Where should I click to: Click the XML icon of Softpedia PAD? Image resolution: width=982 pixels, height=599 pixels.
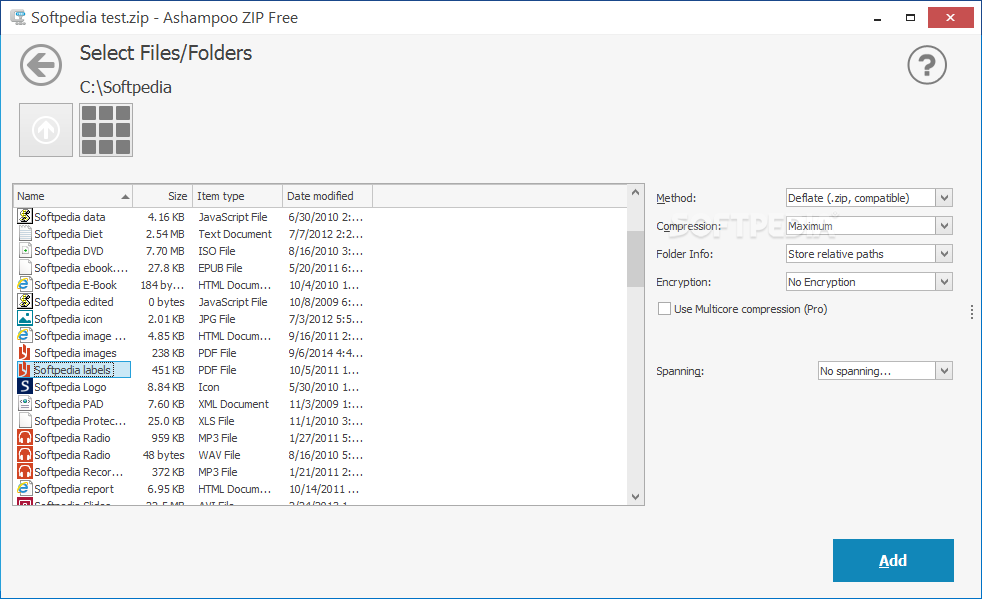24,404
